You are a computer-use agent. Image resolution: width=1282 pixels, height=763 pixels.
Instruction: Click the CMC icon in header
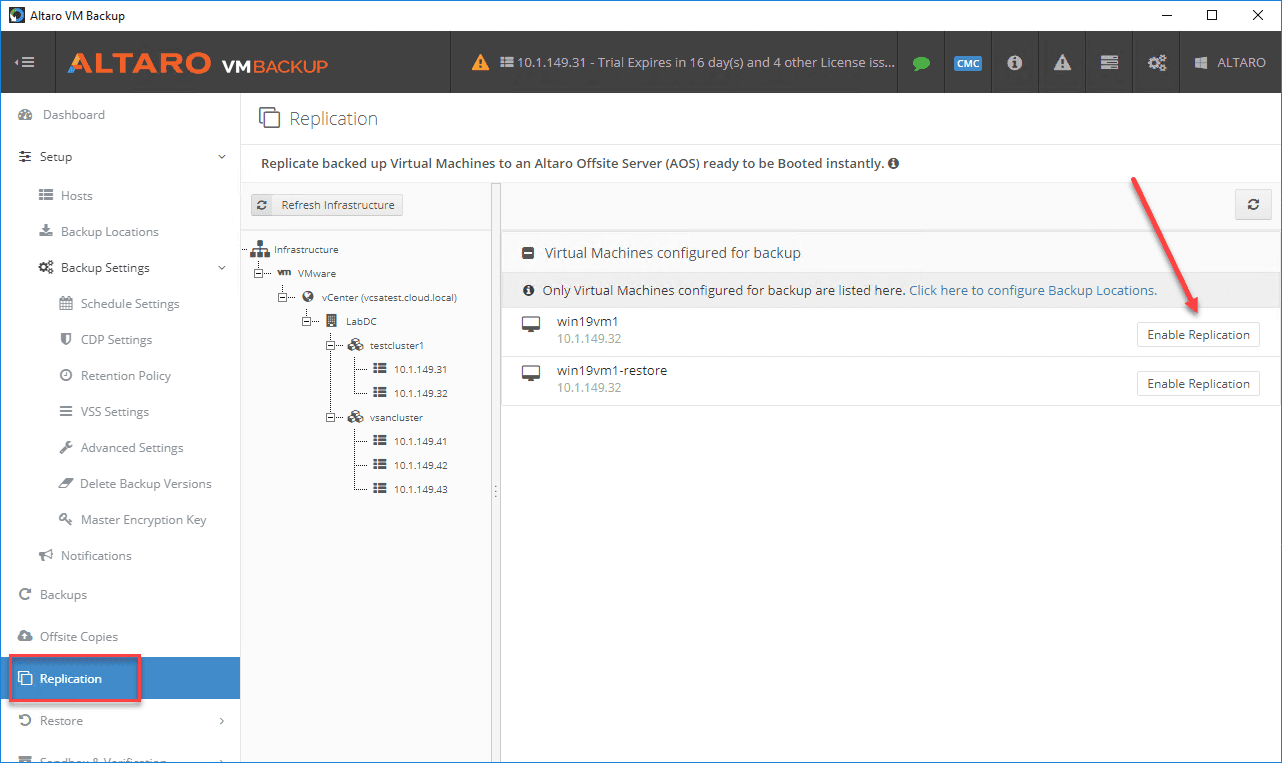pos(967,63)
